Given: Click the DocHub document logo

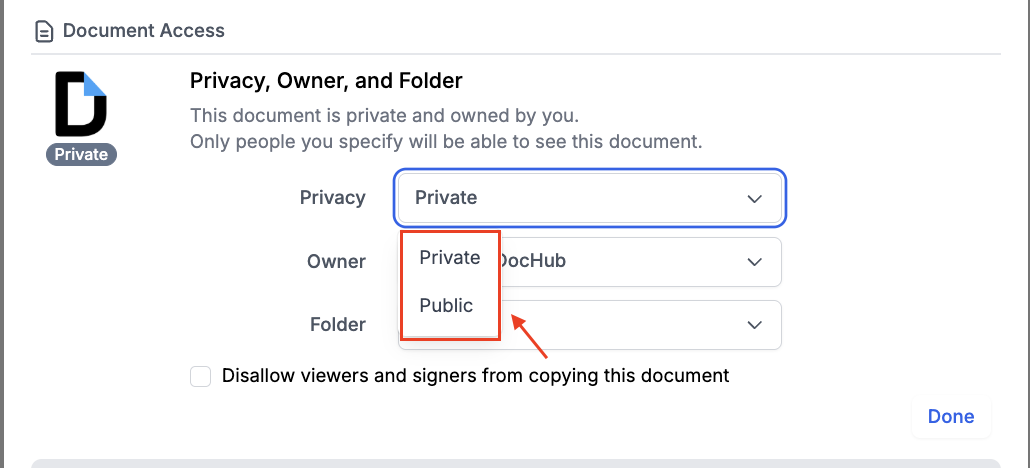Looking at the screenshot, I should (x=81, y=103).
